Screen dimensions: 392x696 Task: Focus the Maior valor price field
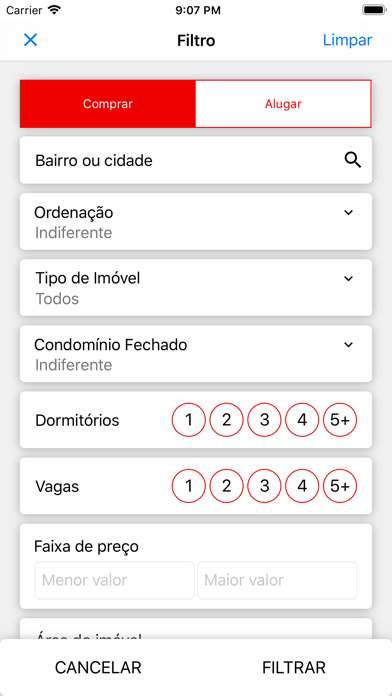click(x=277, y=580)
